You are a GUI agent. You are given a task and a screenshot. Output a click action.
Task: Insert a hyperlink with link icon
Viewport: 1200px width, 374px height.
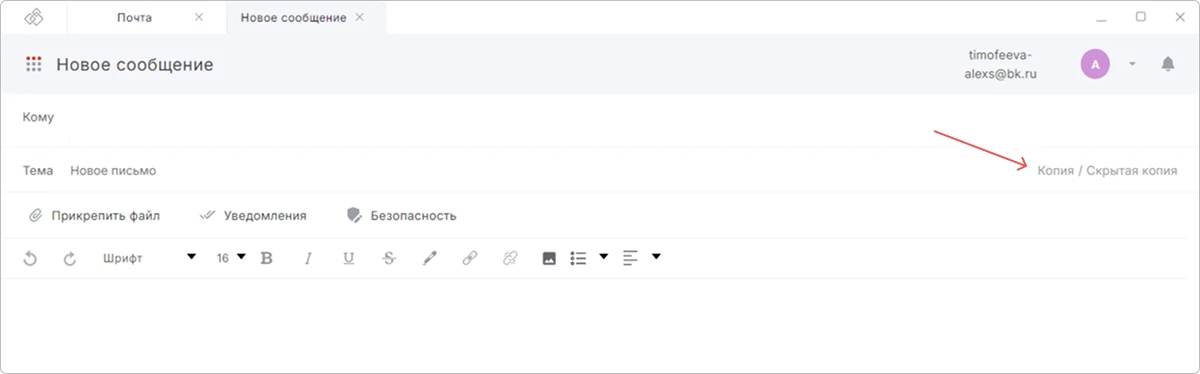pyautogui.click(x=469, y=258)
